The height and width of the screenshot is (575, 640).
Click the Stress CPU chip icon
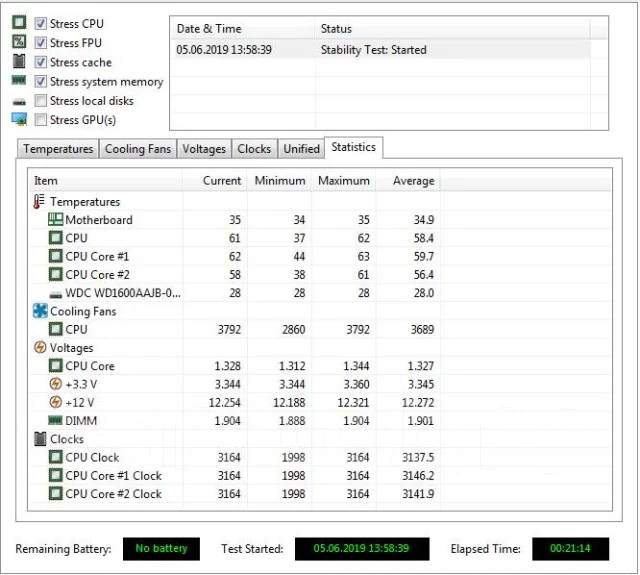[x=19, y=22]
